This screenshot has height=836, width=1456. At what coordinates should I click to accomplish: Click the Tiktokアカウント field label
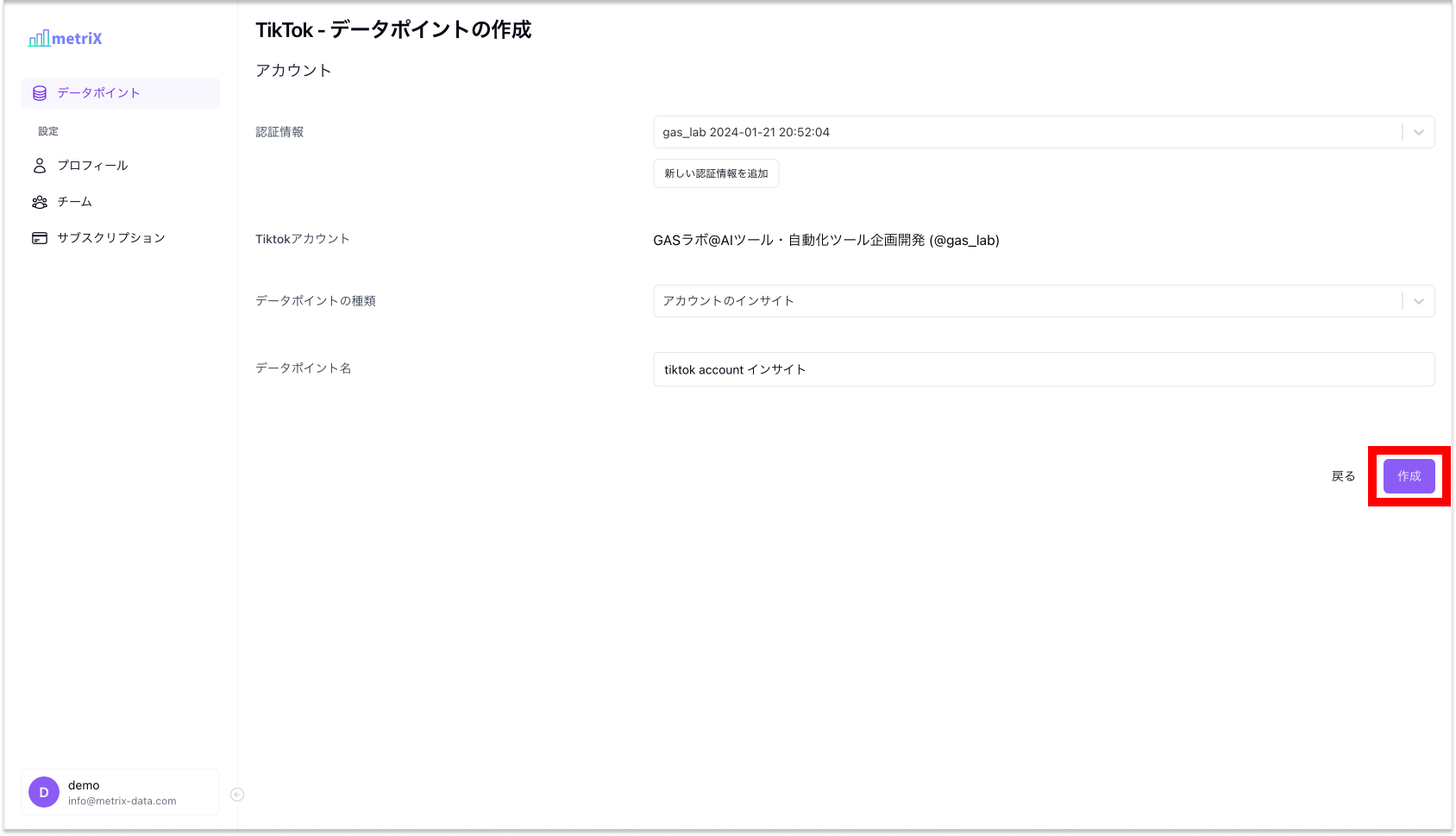point(303,239)
